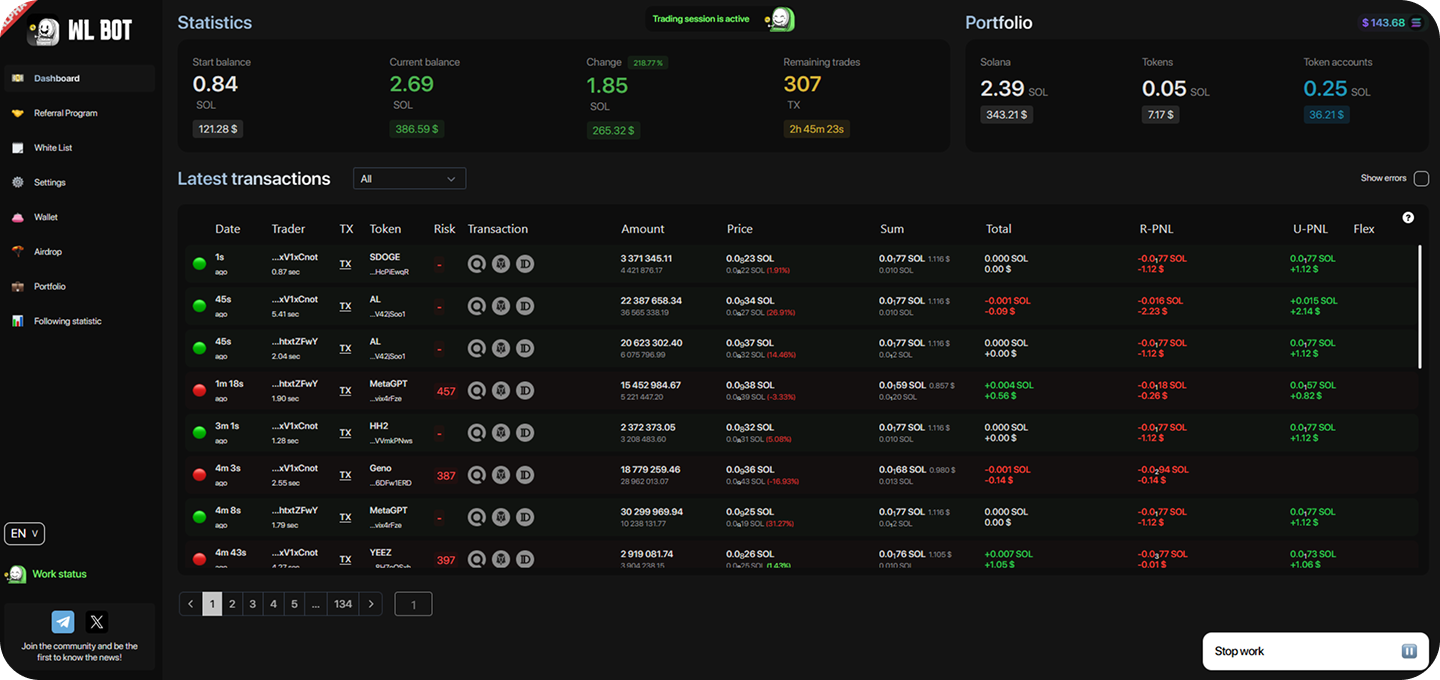The image size is (1440, 680).
Task: Open Referral Program in sidebar
Action: [65, 113]
